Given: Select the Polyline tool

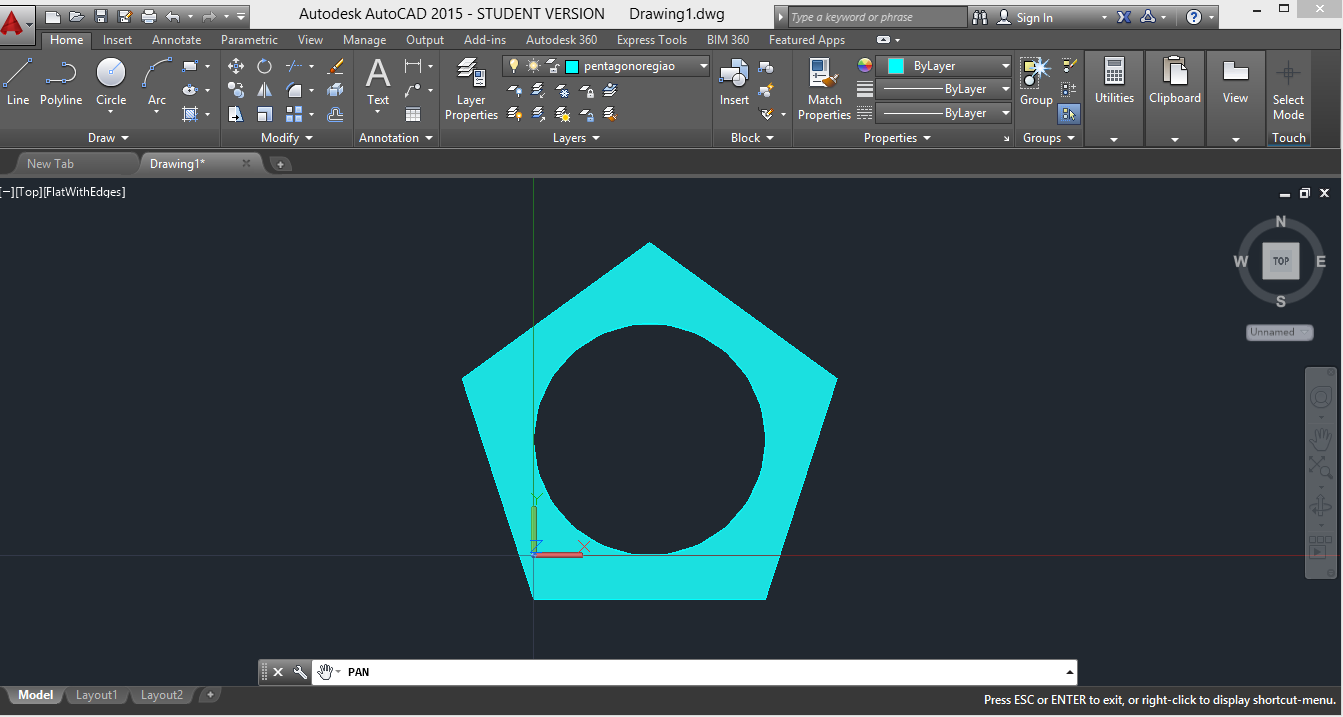Looking at the screenshot, I should pos(61,82).
